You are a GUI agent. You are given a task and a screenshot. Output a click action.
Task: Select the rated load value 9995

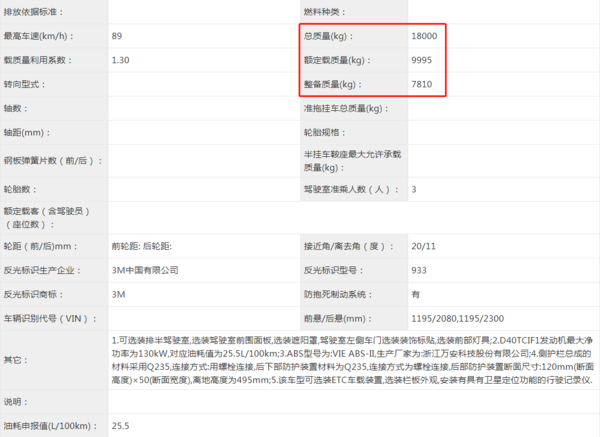(421, 60)
